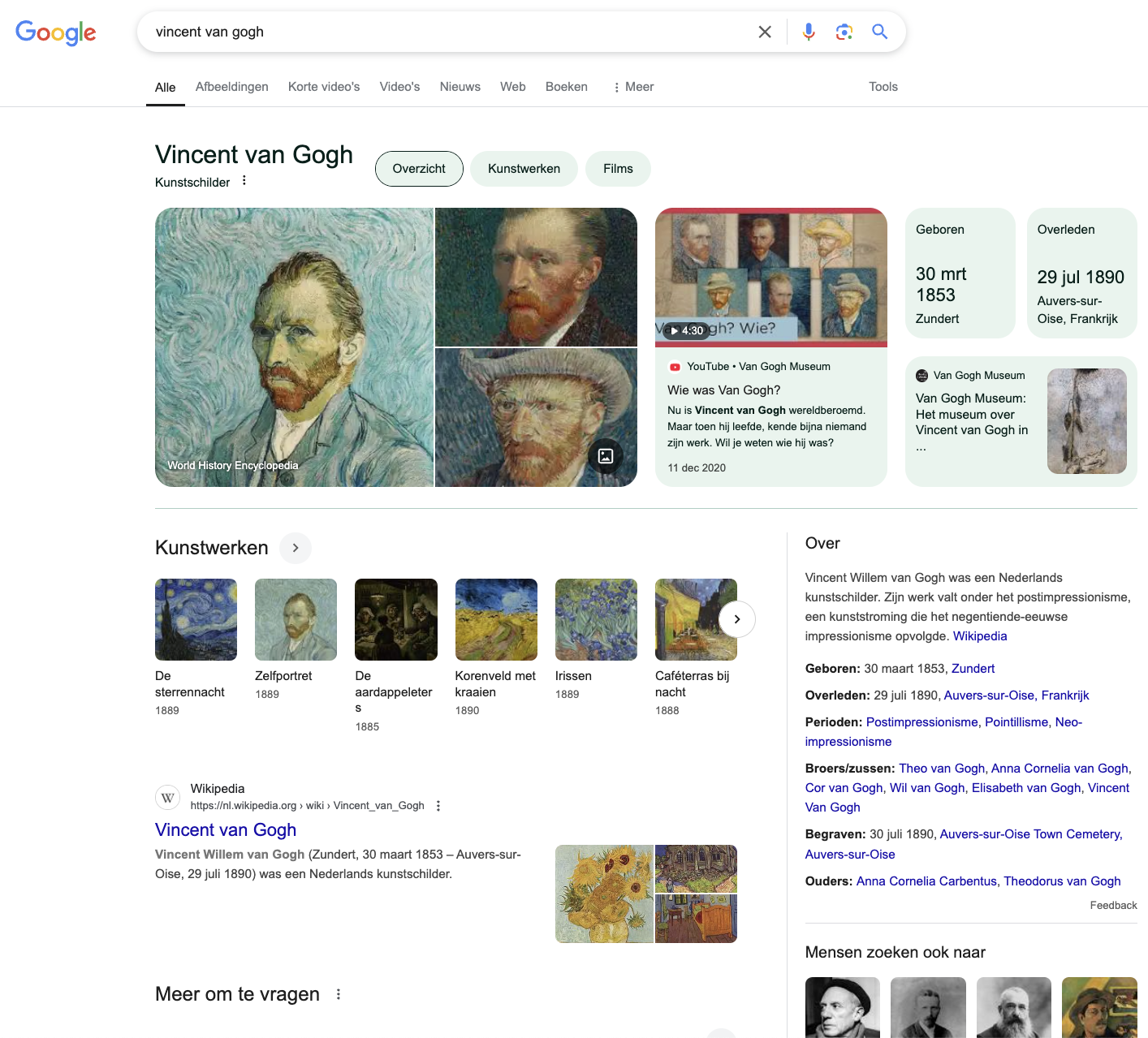The height and width of the screenshot is (1038, 1148).
Task: Open Caféterras bij nacht thumbnail
Action: pos(696,619)
